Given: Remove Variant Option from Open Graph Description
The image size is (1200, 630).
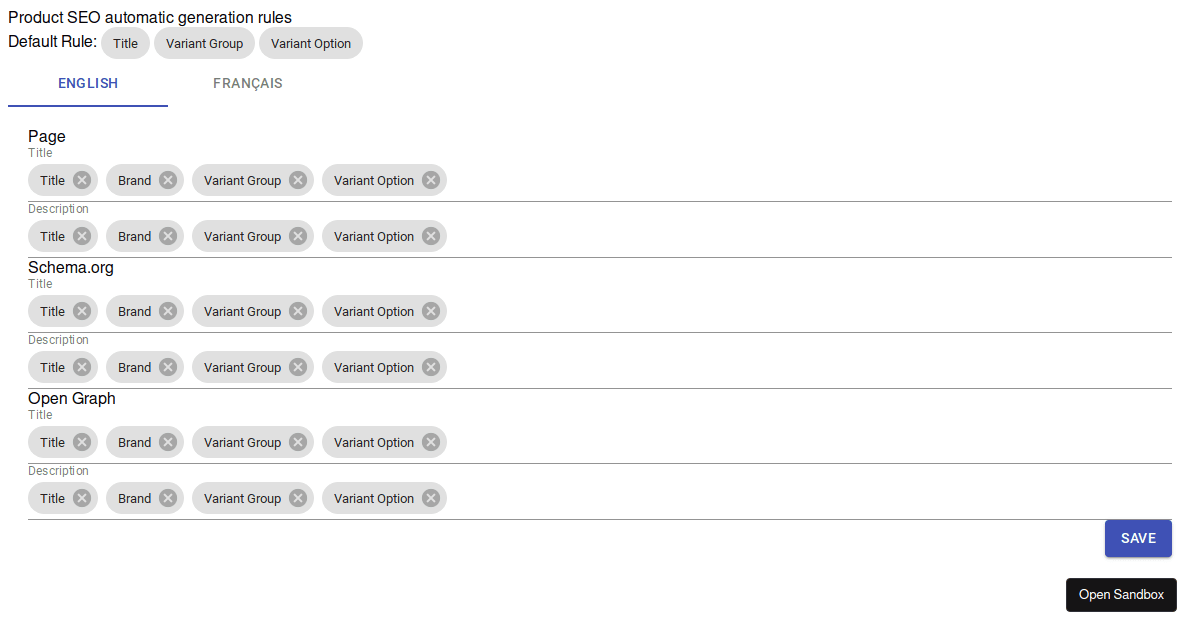Looking at the screenshot, I should click(430, 498).
